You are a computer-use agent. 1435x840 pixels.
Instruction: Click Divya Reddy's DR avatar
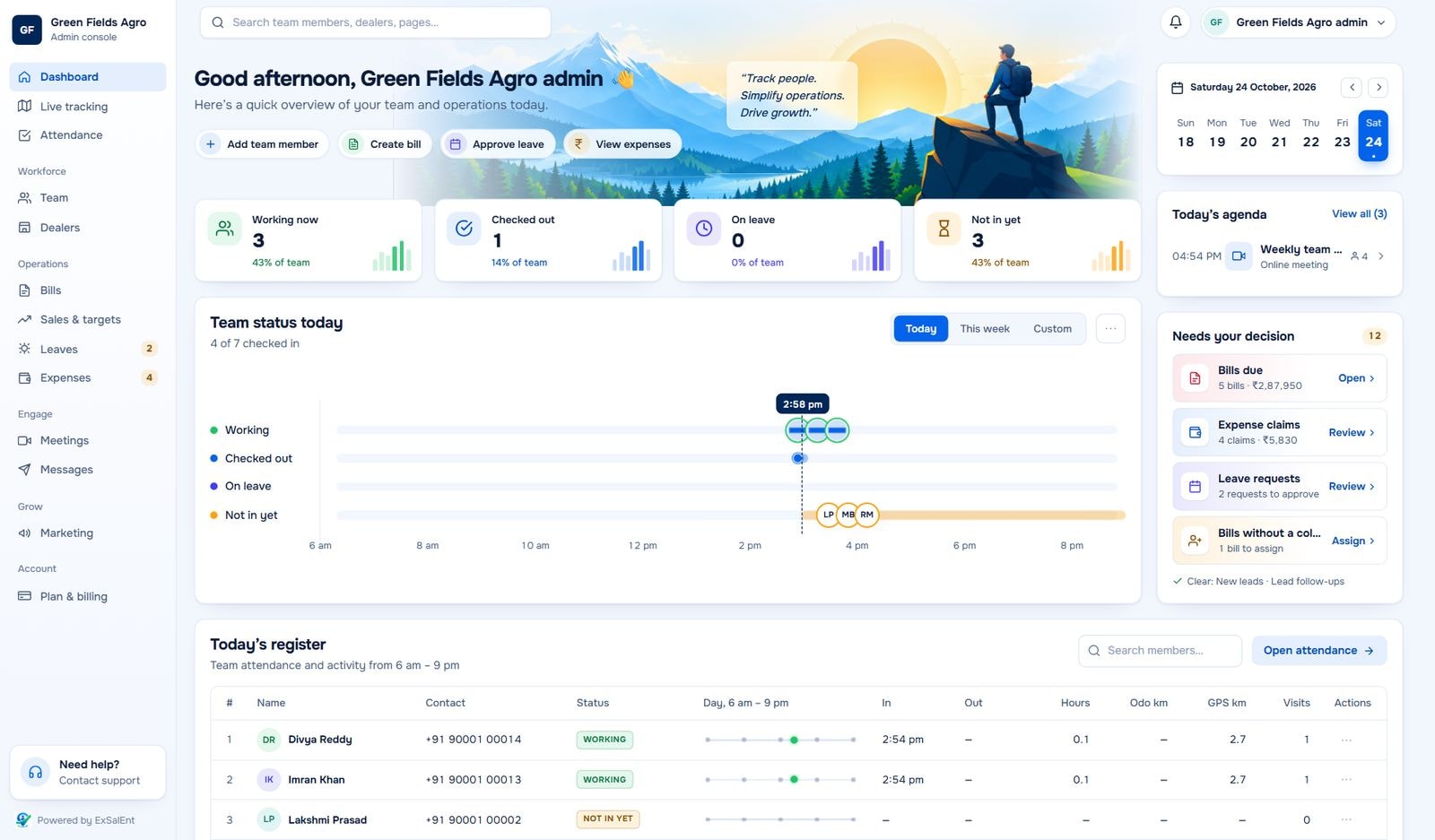[268, 740]
